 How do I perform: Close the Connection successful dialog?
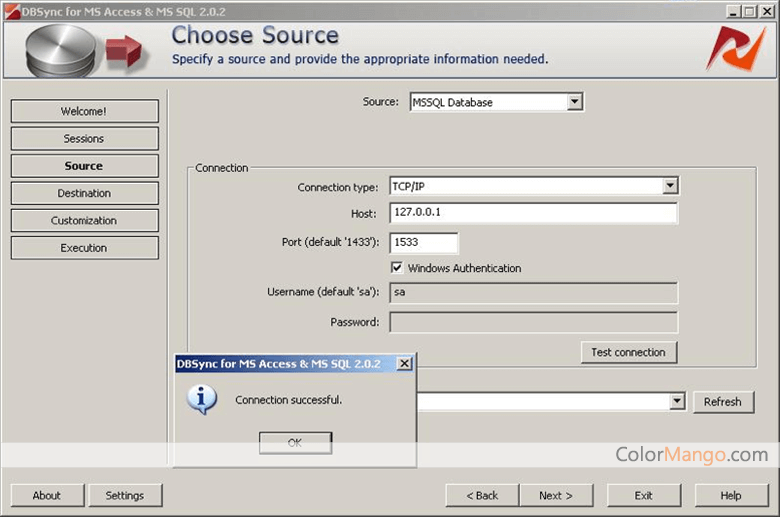(x=404, y=364)
